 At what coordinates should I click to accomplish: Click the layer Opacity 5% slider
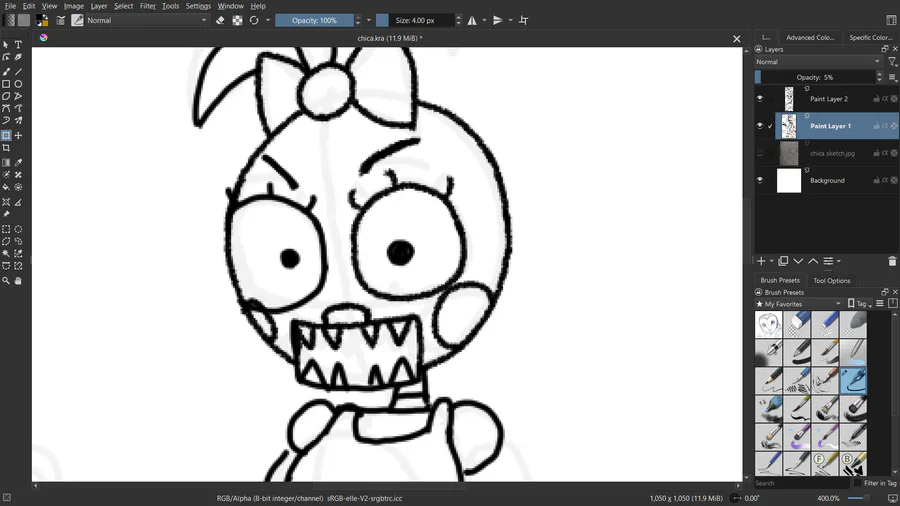(x=814, y=77)
